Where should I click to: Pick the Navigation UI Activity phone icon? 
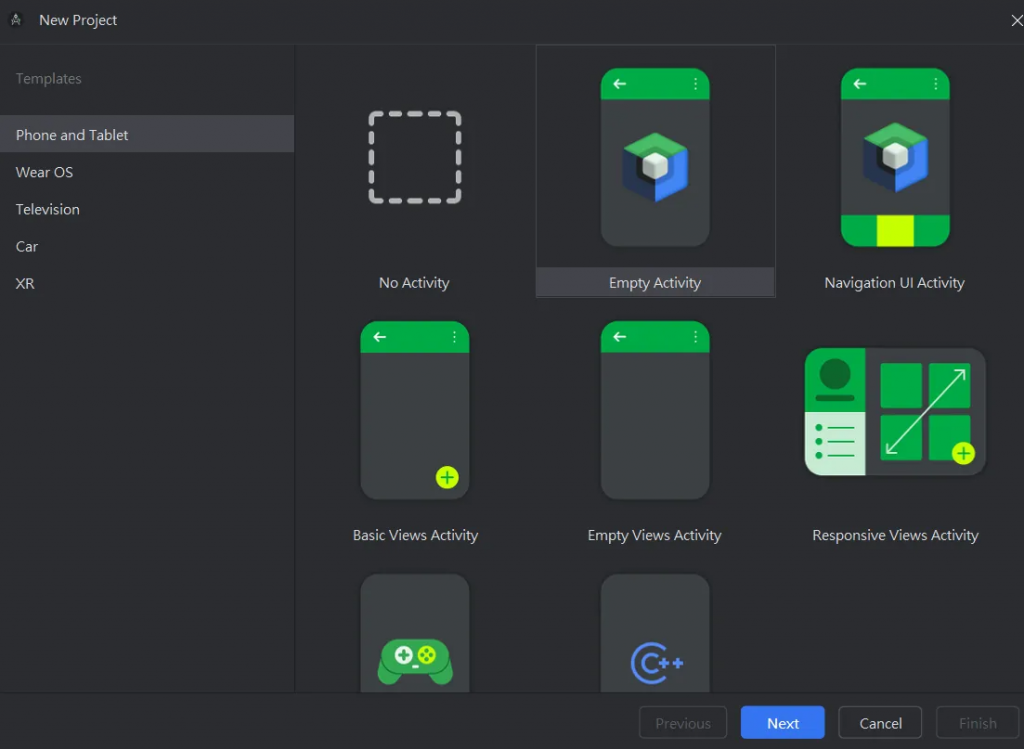tap(895, 157)
